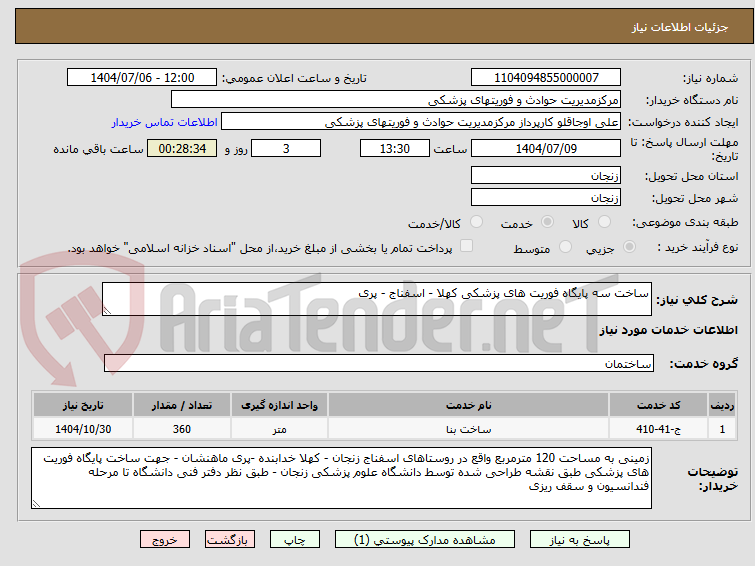
Task: Select the کالا radio button
Action: [x=604, y=222]
